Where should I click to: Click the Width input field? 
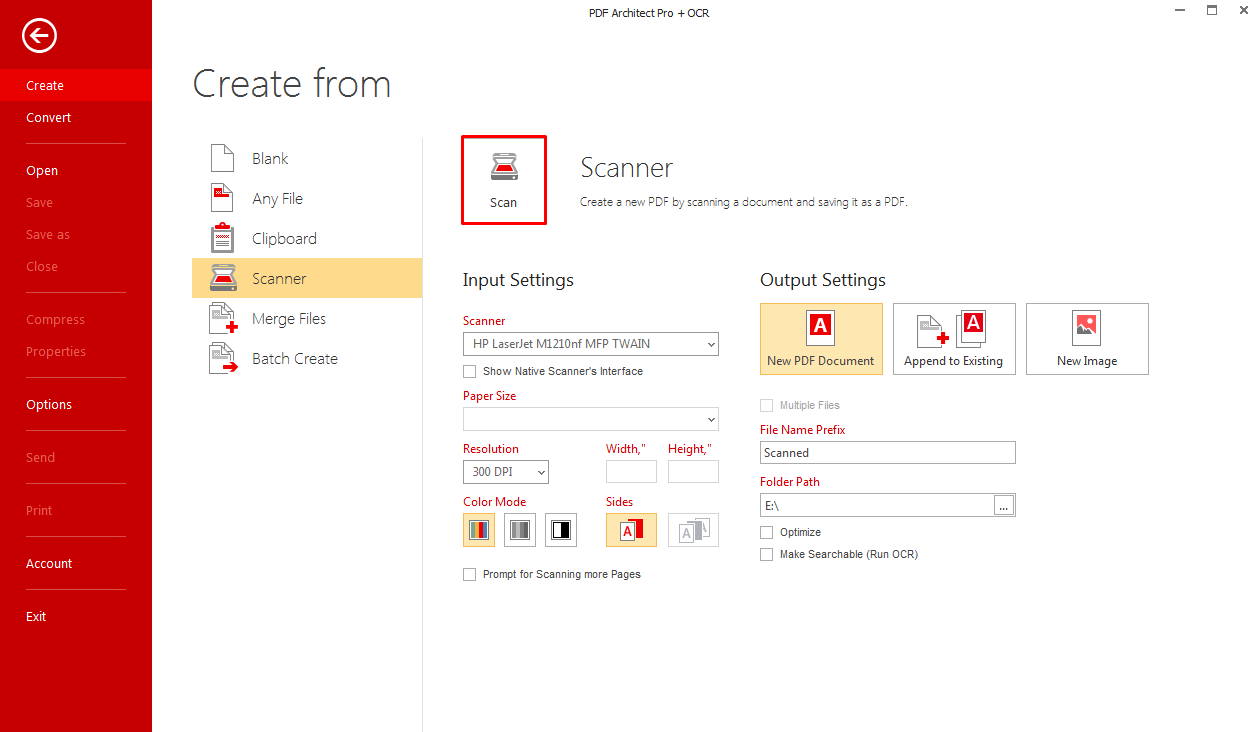pyautogui.click(x=631, y=472)
